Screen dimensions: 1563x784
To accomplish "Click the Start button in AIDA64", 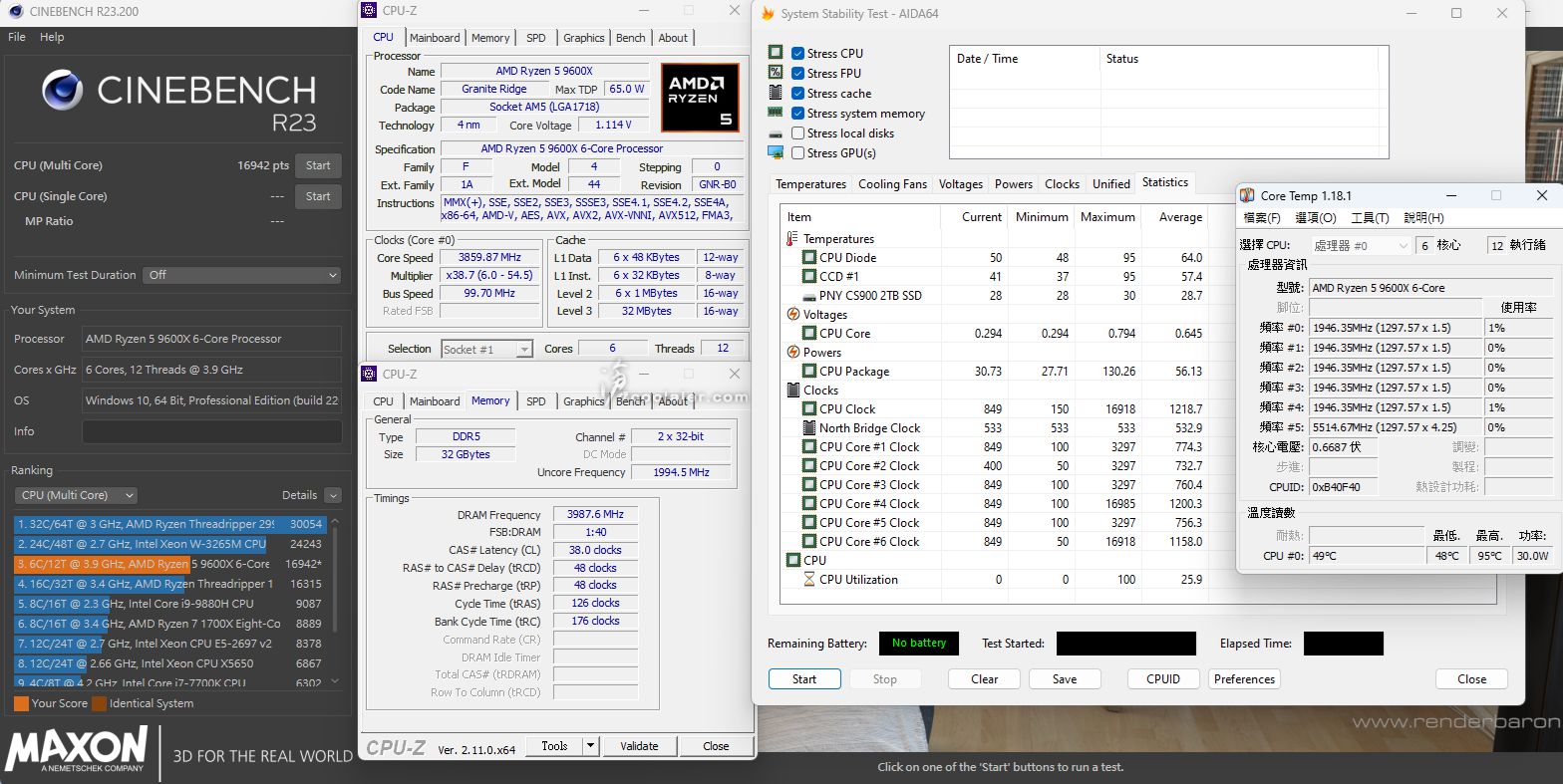I will point(804,679).
